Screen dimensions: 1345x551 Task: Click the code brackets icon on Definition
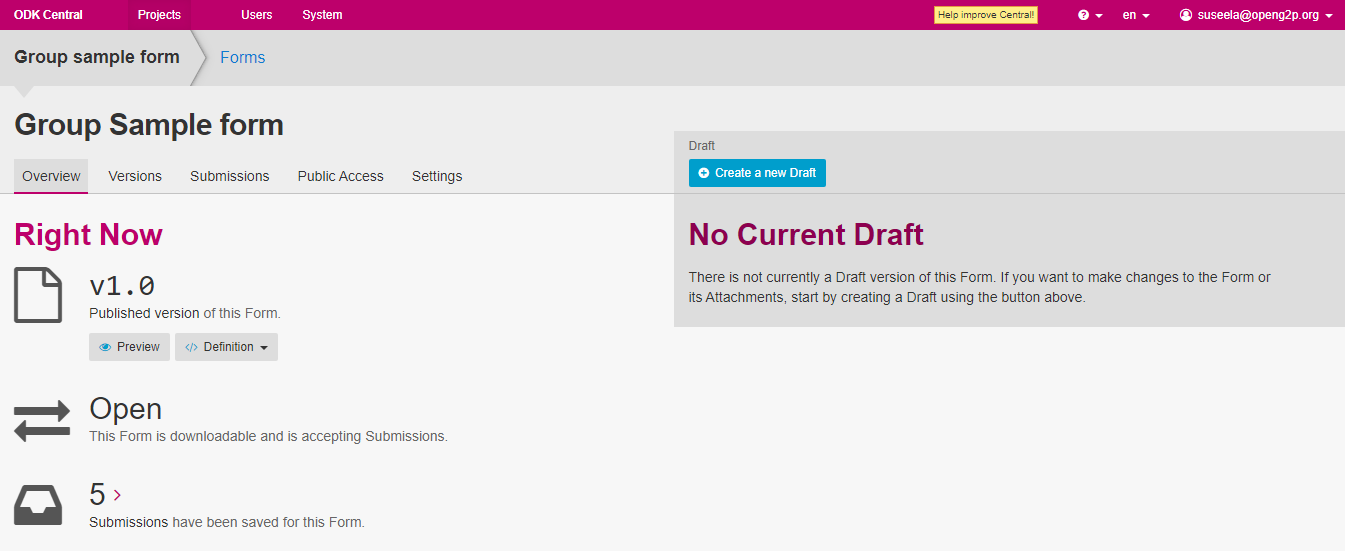click(x=191, y=347)
